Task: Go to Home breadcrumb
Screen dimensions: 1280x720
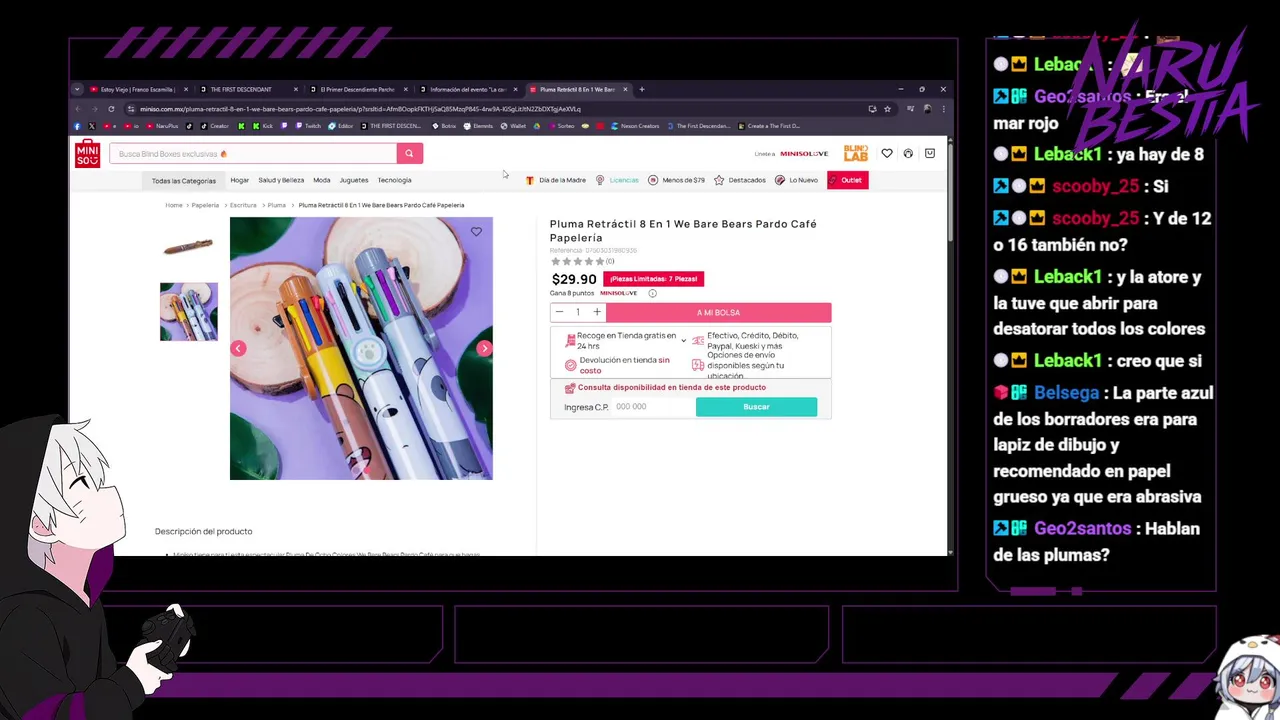Action: pos(174,205)
